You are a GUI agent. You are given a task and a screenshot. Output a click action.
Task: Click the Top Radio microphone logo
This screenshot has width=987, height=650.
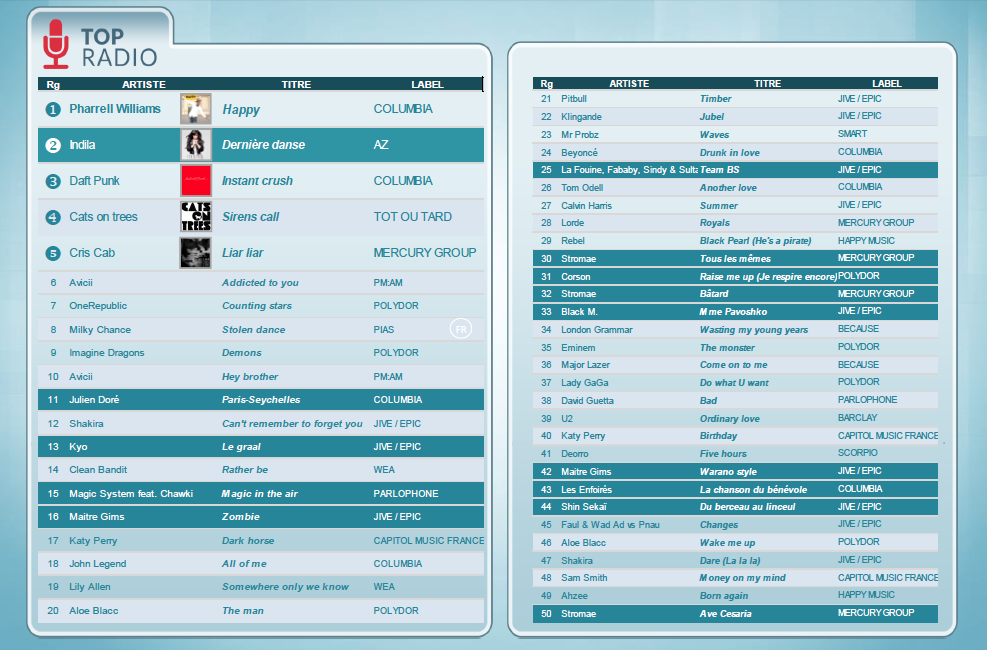(57, 44)
